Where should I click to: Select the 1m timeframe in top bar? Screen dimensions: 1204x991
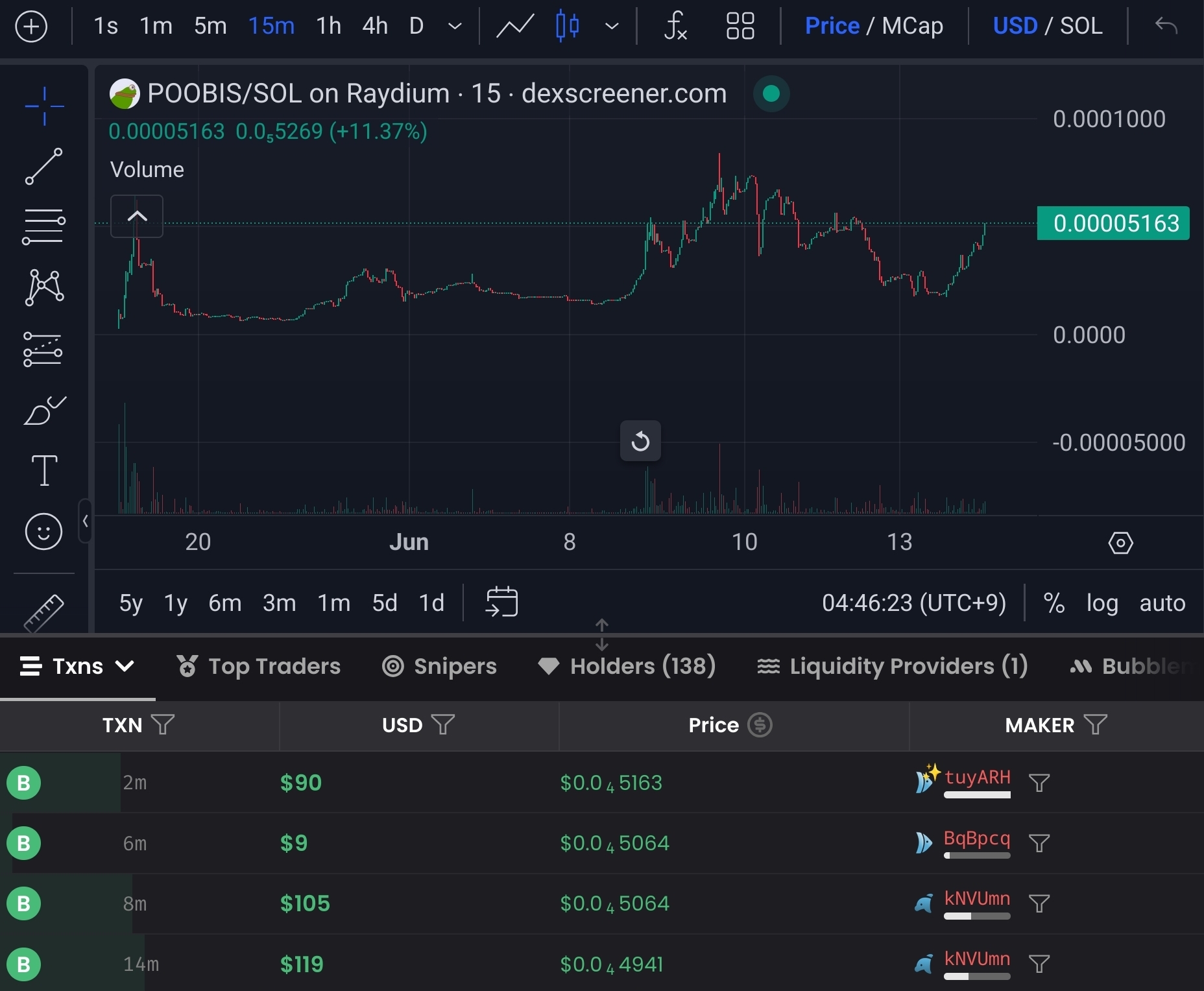156,26
